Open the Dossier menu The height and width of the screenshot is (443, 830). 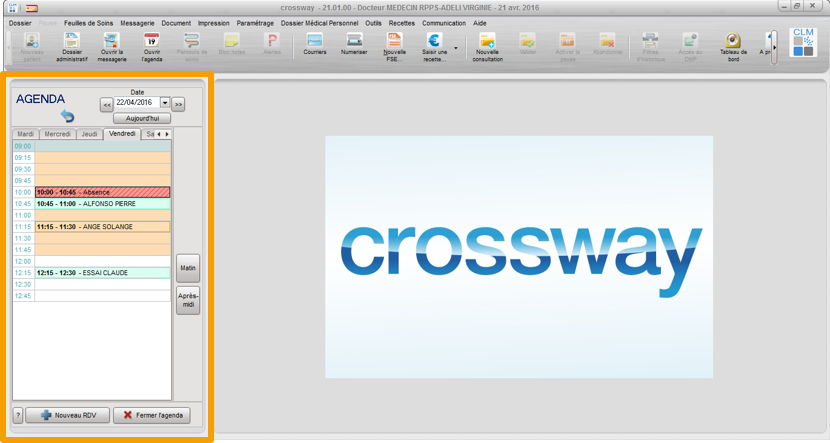click(x=20, y=23)
